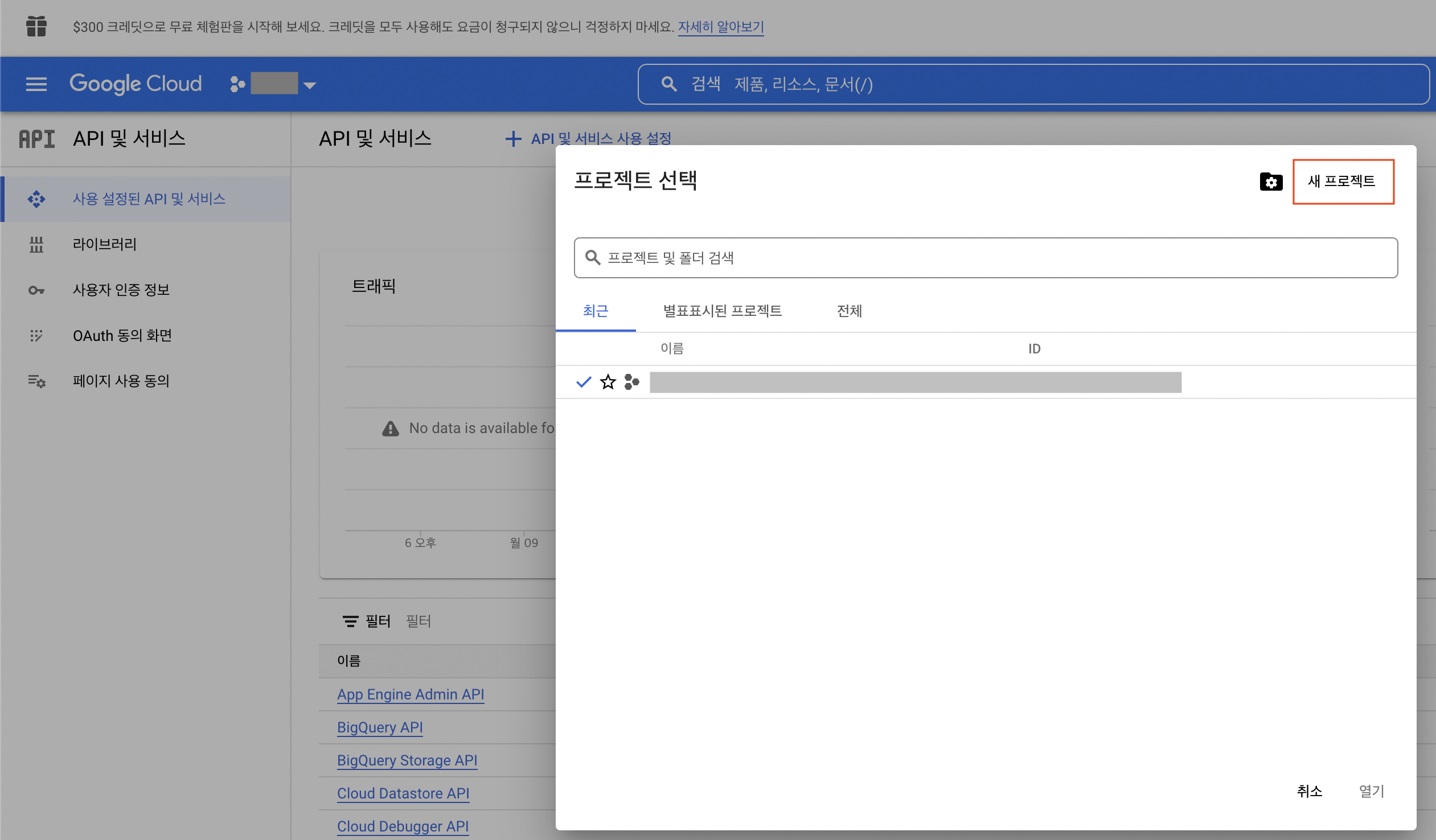Select the 최근 tab
1436x840 pixels.
click(x=596, y=311)
